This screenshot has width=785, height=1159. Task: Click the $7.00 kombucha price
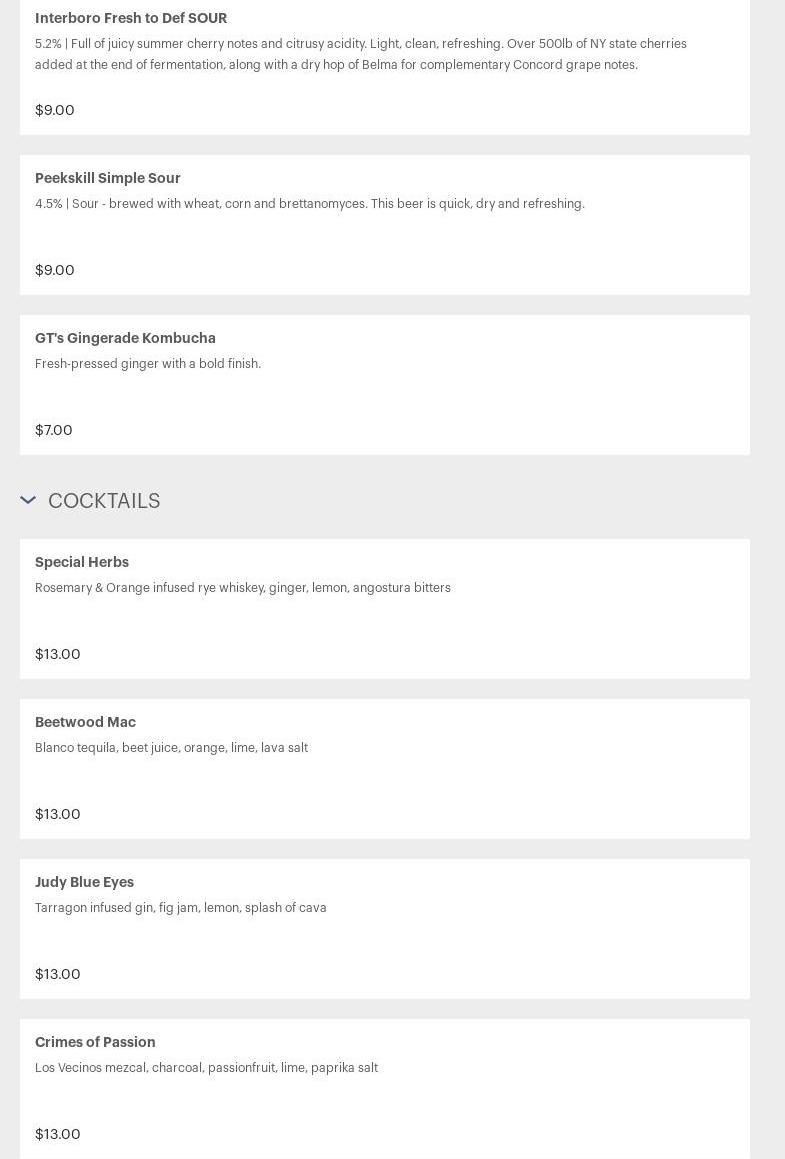(54, 430)
